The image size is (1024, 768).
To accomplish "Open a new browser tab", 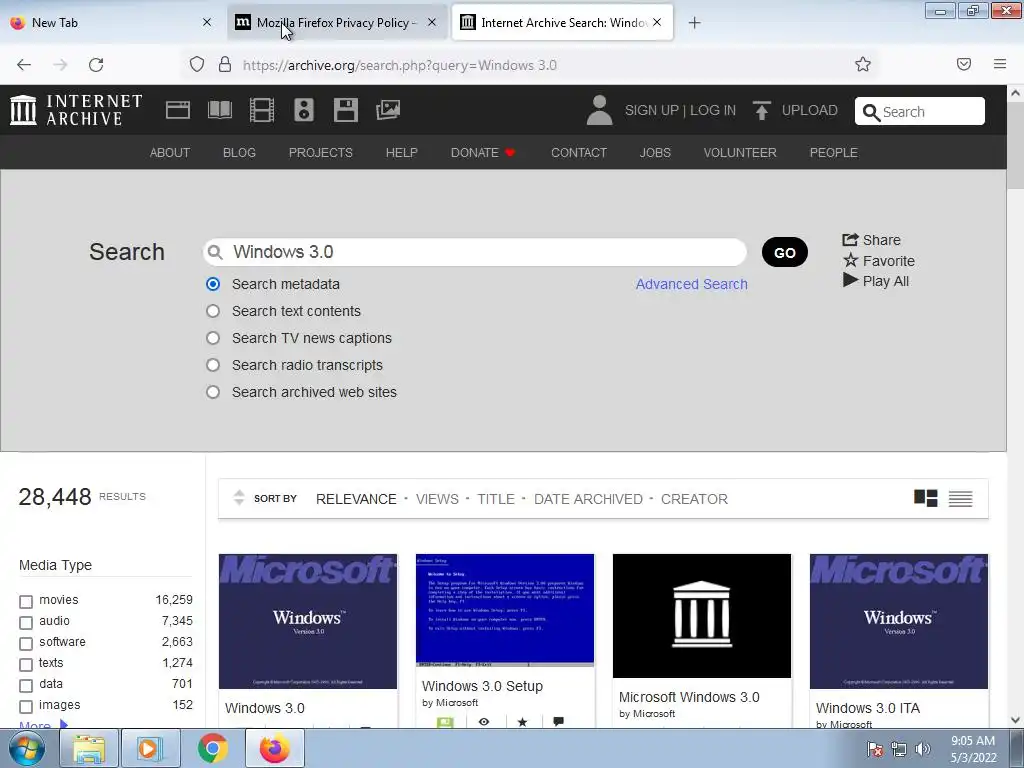I will pyautogui.click(x=694, y=23).
